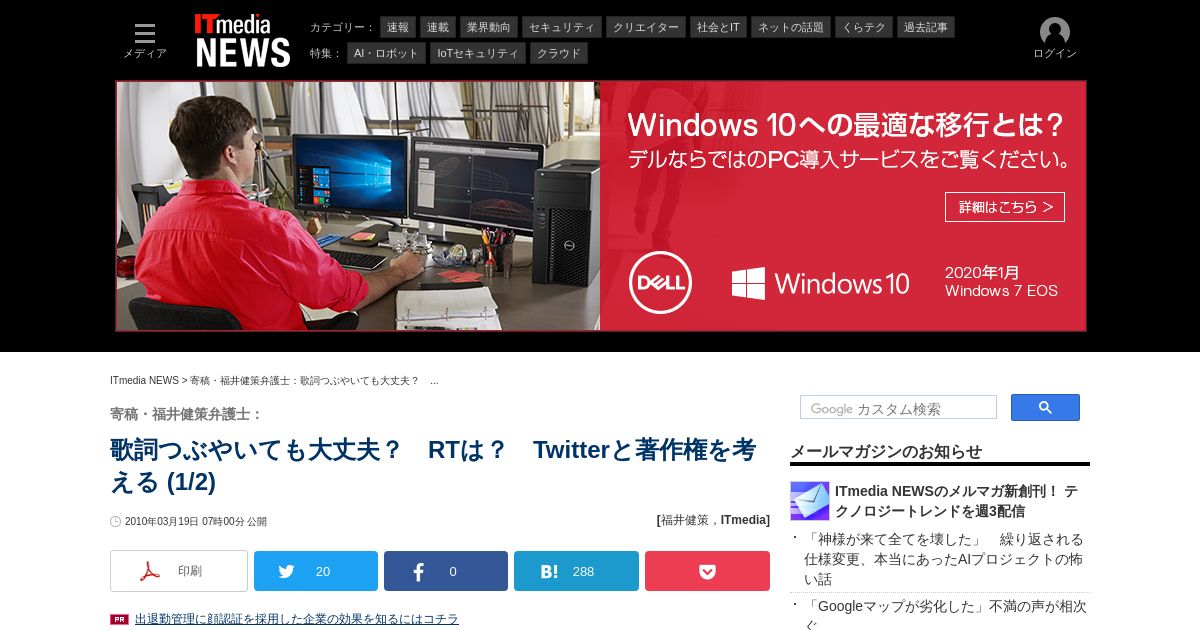The width and height of the screenshot is (1200, 630).
Task: Click the 印刷 PDF print button
Action: pyautogui.click(x=179, y=571)
